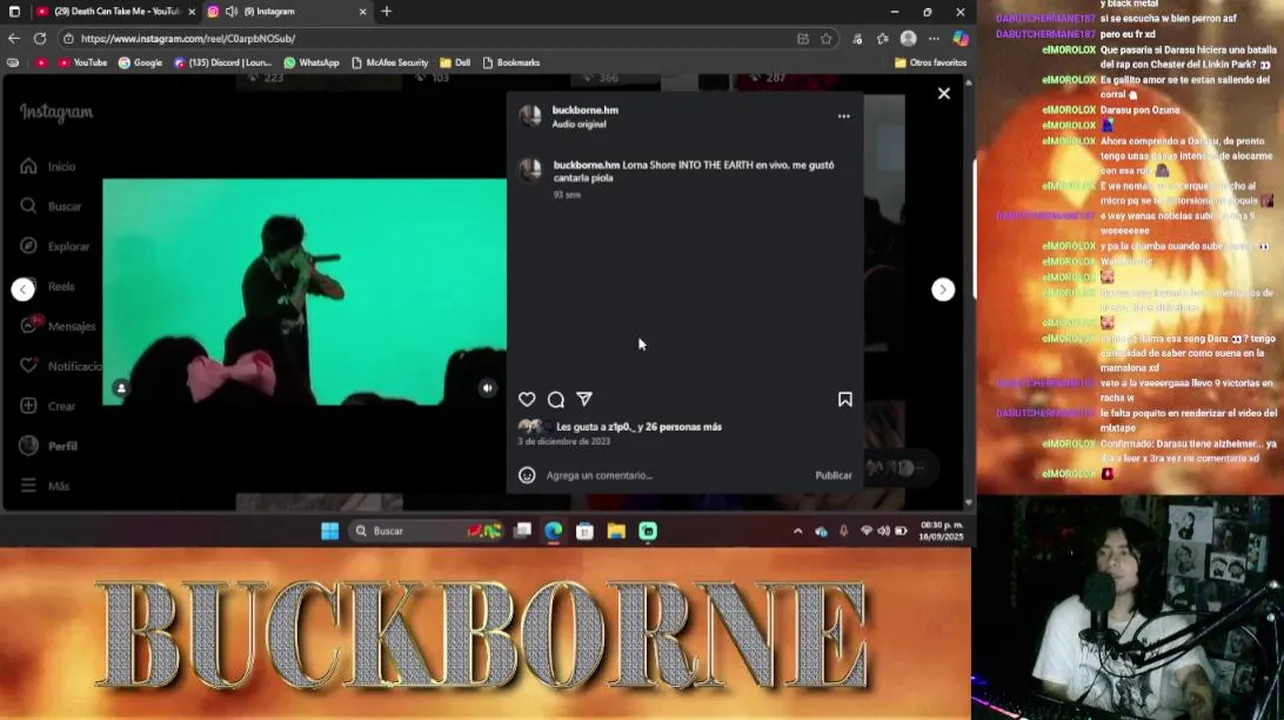The width and height of the screenshot is (1284, 720).
Task: Go back with the browser back arrow
Action: [x=14, y=38]
